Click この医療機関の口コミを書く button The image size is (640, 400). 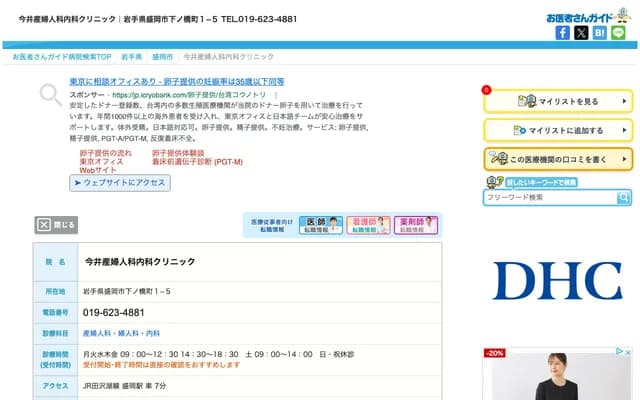point(558,159)
